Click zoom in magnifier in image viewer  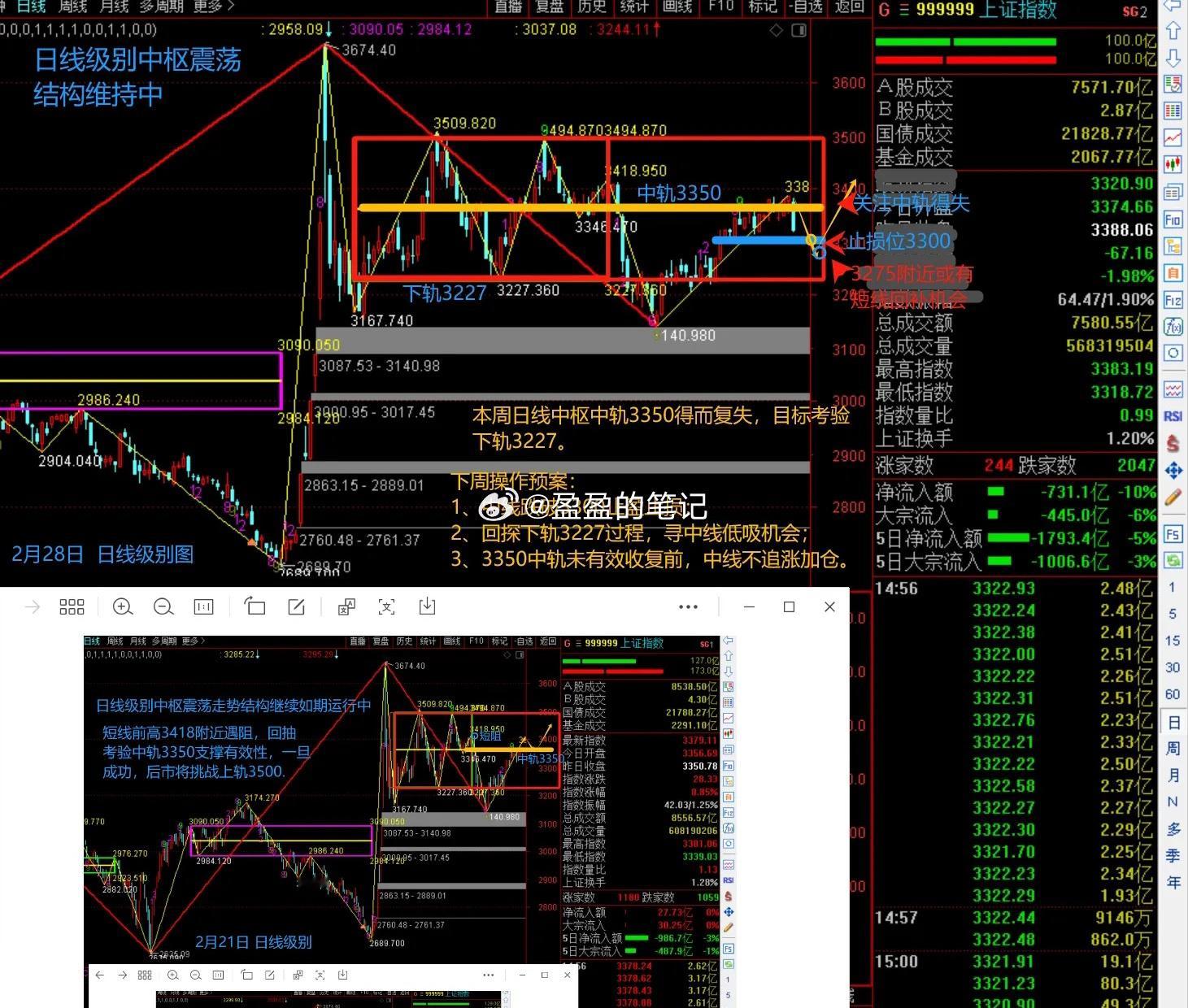pos(123,606)
